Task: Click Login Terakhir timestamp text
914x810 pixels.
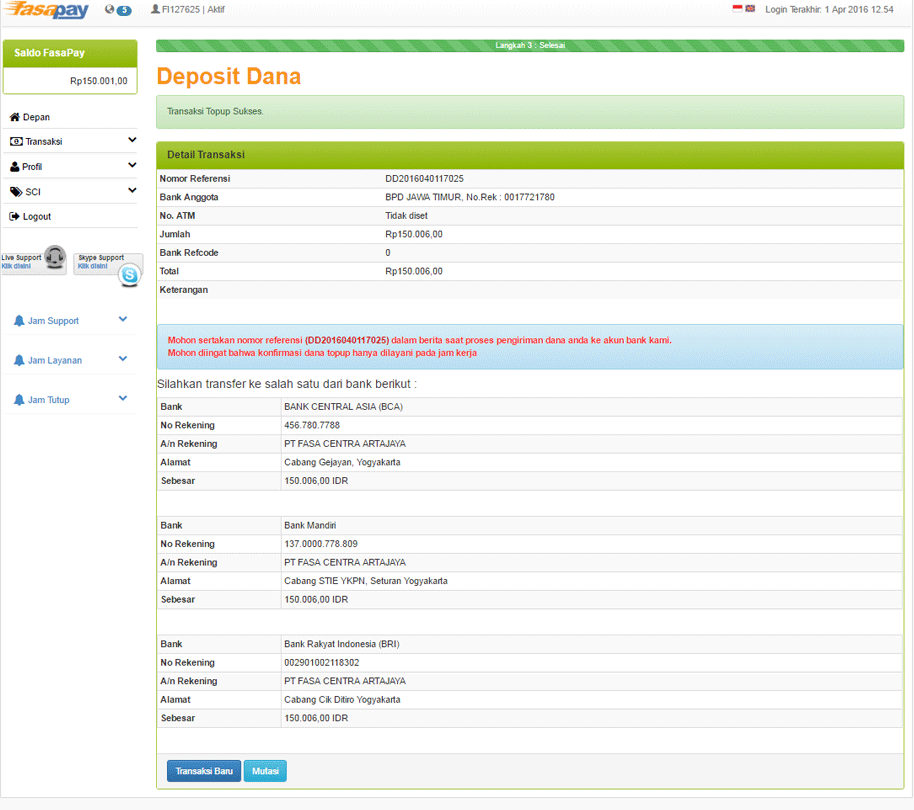Action: (x=829, y=9)
